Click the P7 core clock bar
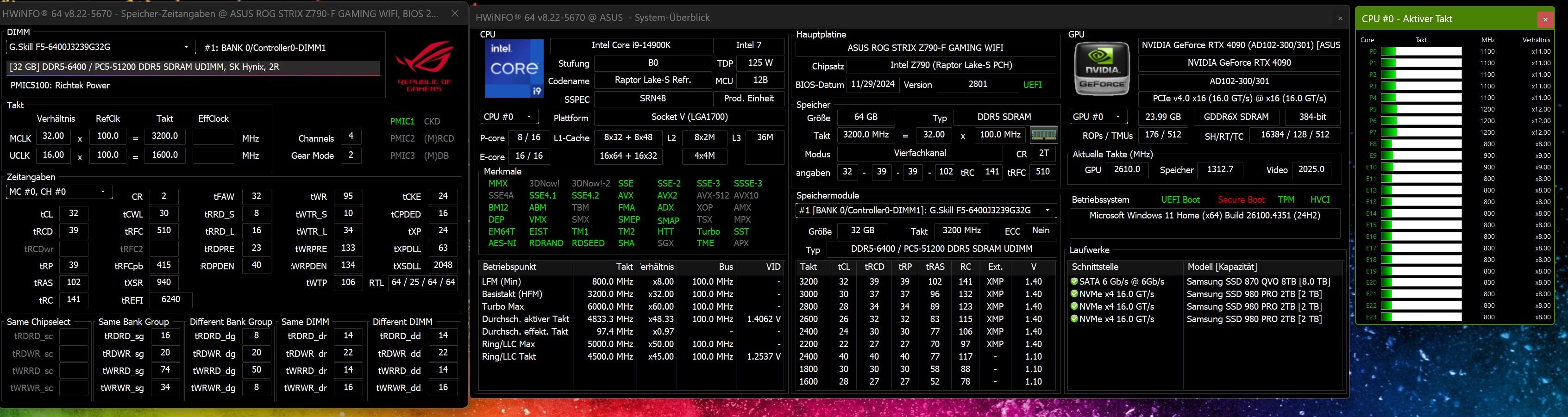 click(x=1421, y=132)
